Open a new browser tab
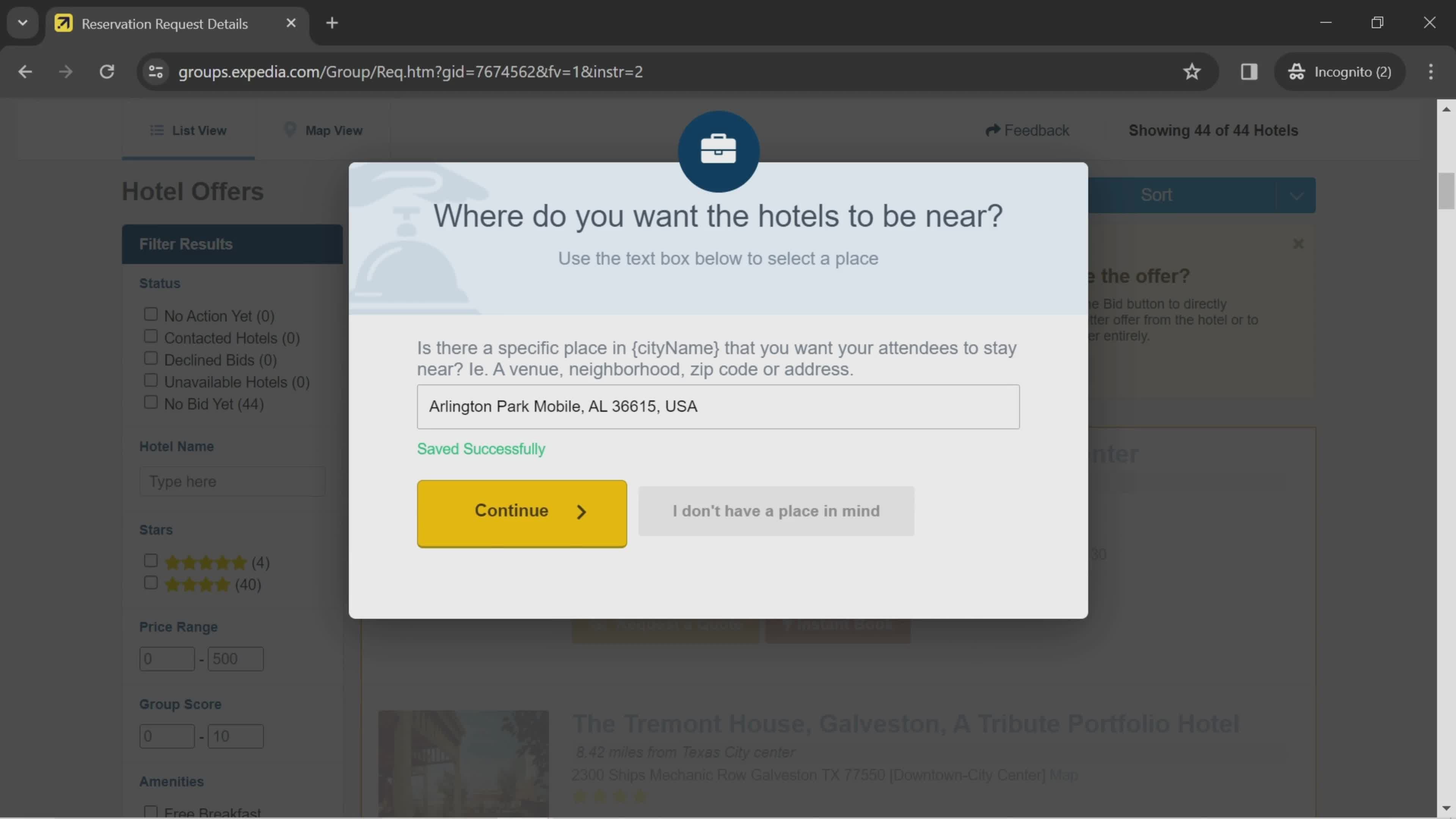Image resolution: width=1456 pixels, height=819 pixels. click(x=332, y=23)
